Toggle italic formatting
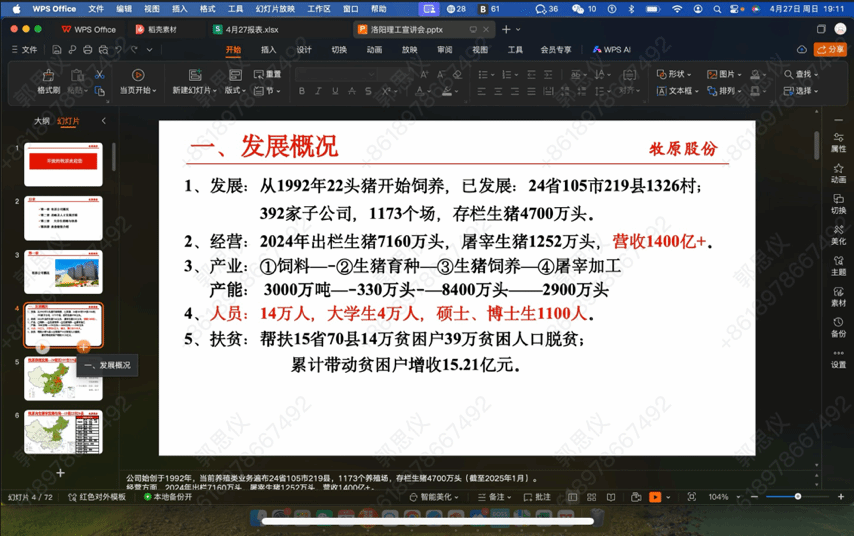Screen dimensions: 854x536 318,91
